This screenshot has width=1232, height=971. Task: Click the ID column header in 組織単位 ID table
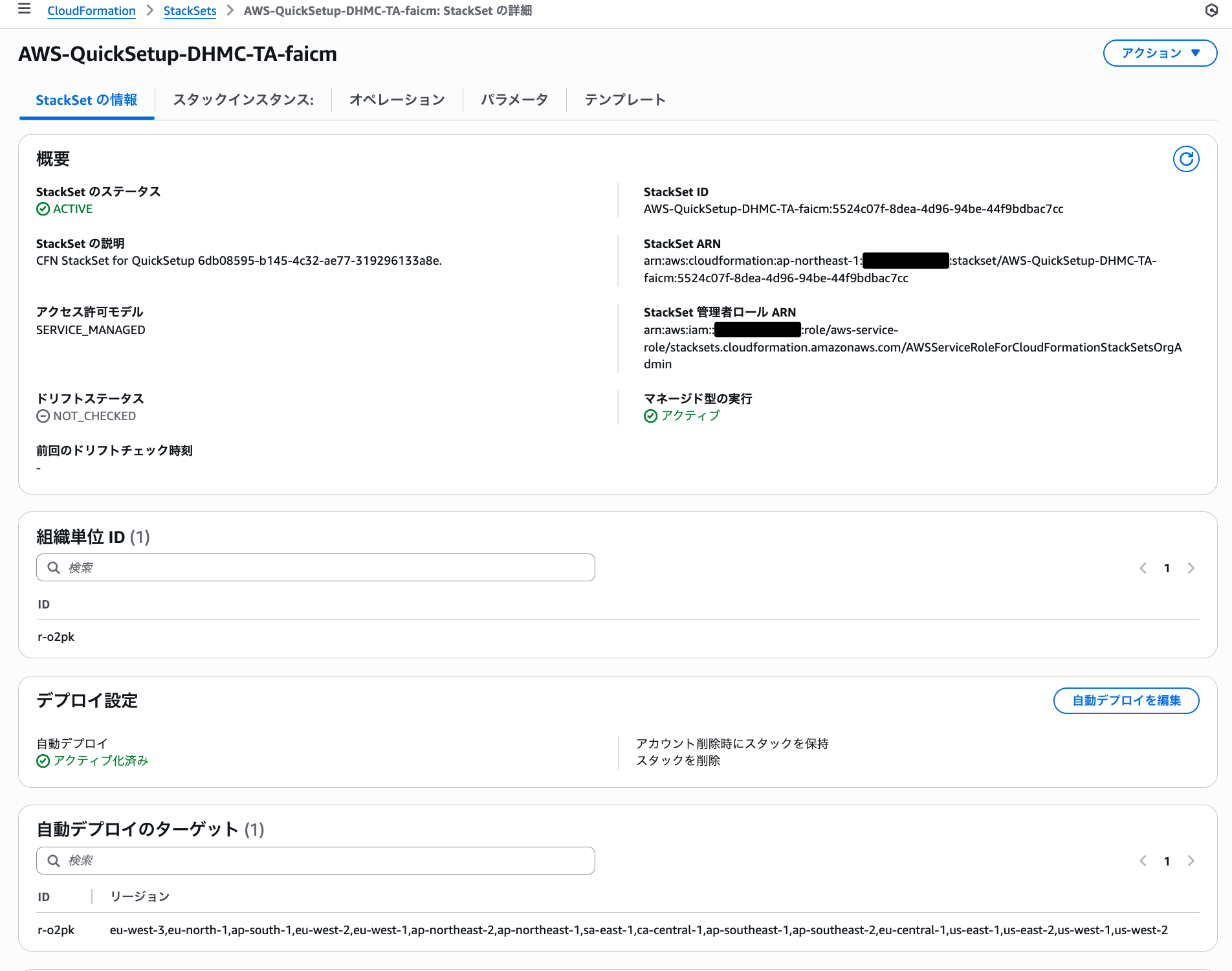click(43, 605)
